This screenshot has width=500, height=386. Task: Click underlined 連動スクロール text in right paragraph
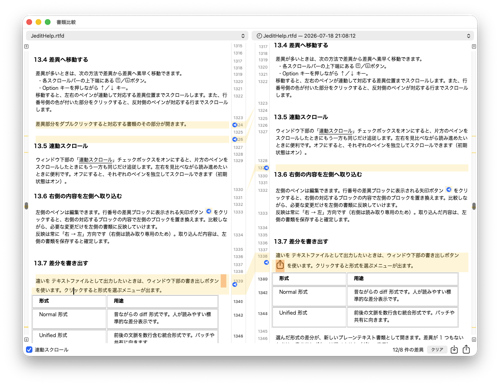pyautogui.click(x=335, y=131)
